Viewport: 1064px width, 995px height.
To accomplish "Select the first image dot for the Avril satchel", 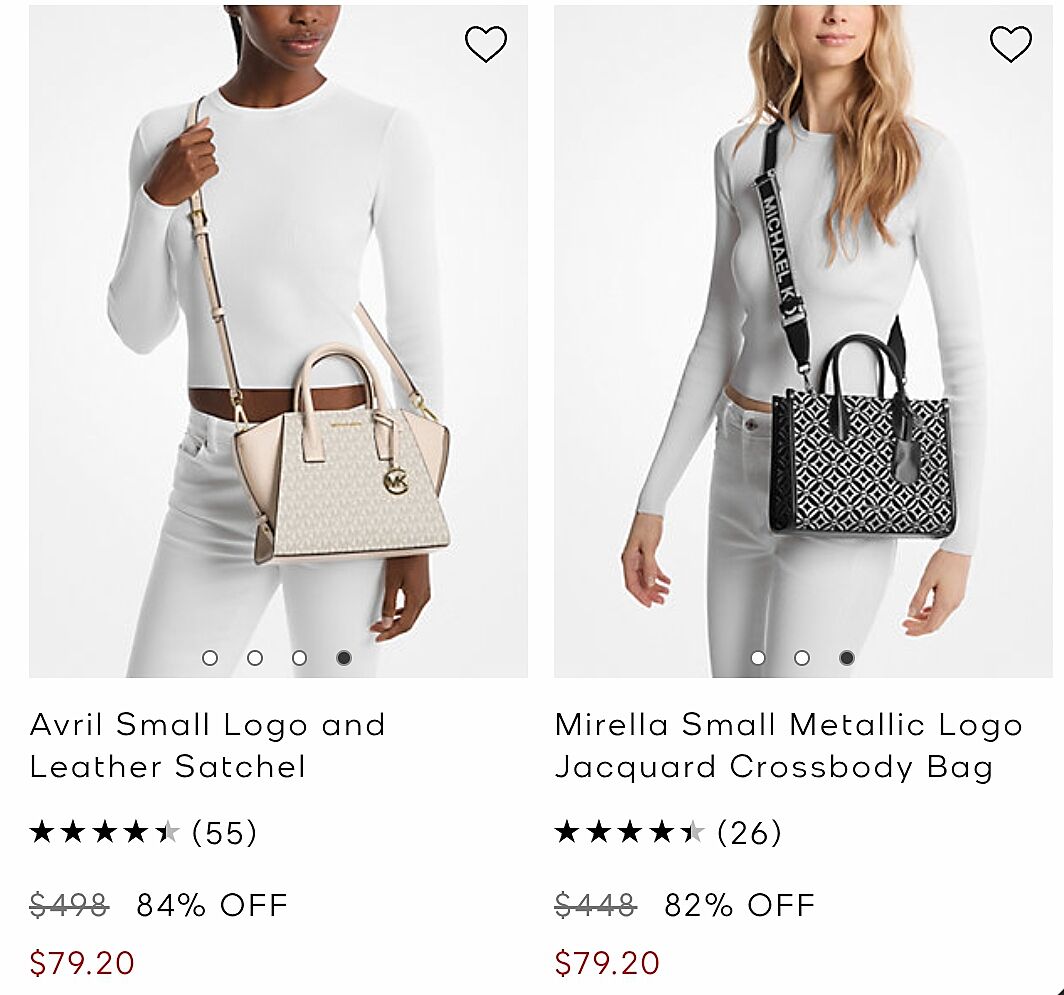I will pyautogui.click(x=210, y=658).
